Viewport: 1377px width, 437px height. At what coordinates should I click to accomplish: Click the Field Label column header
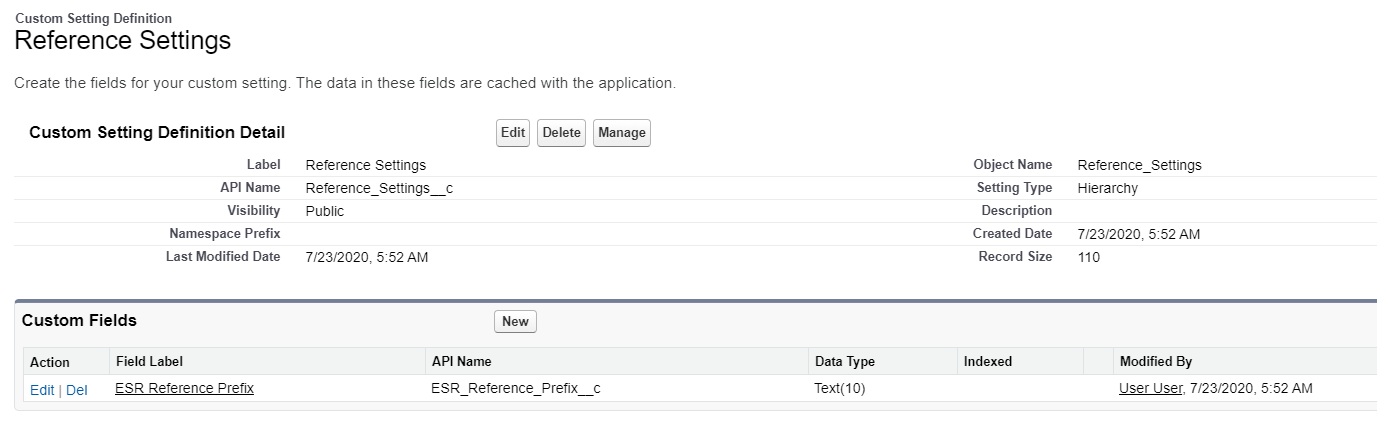coord(149,362)
